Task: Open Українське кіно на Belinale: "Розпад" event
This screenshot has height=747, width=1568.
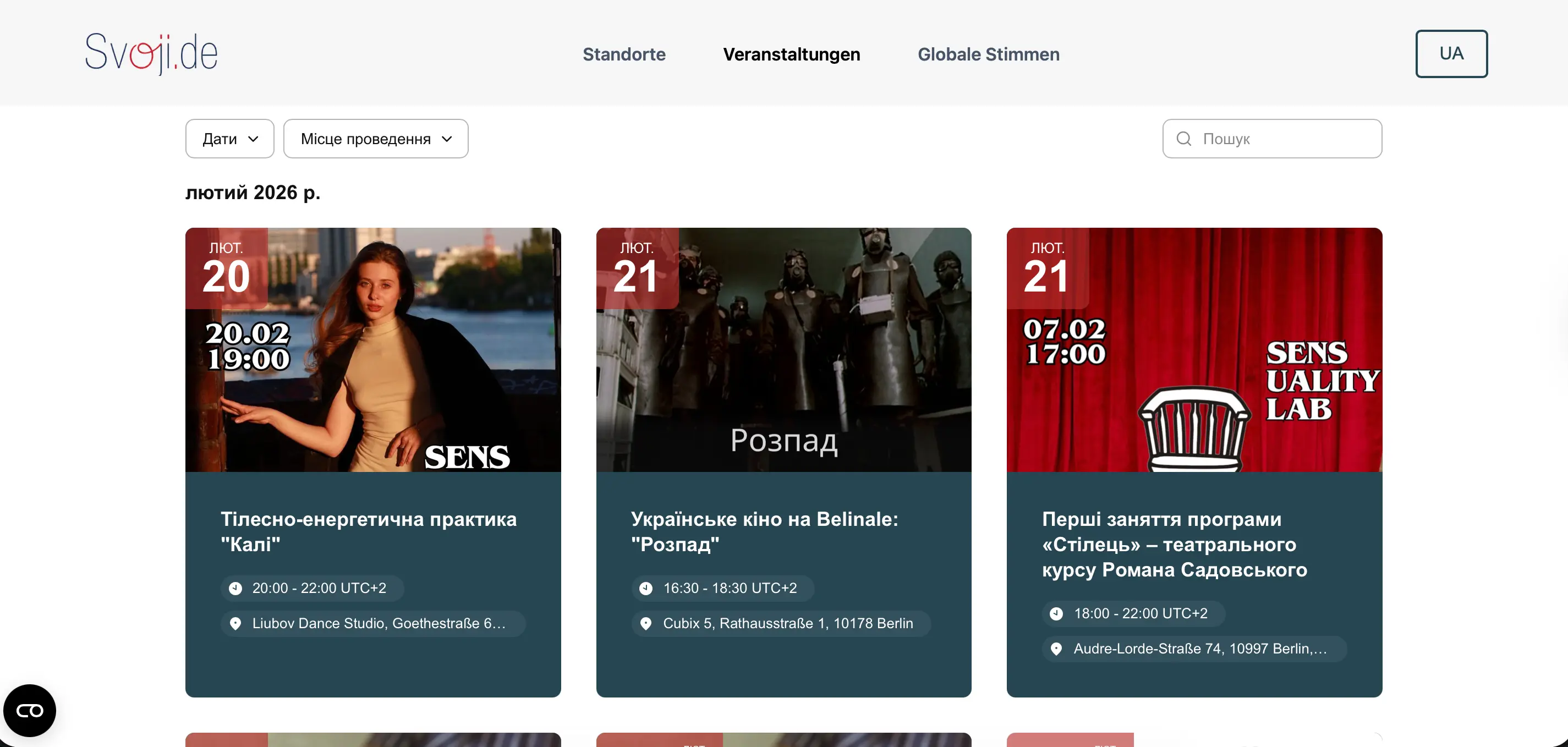Action: [764, 531]
